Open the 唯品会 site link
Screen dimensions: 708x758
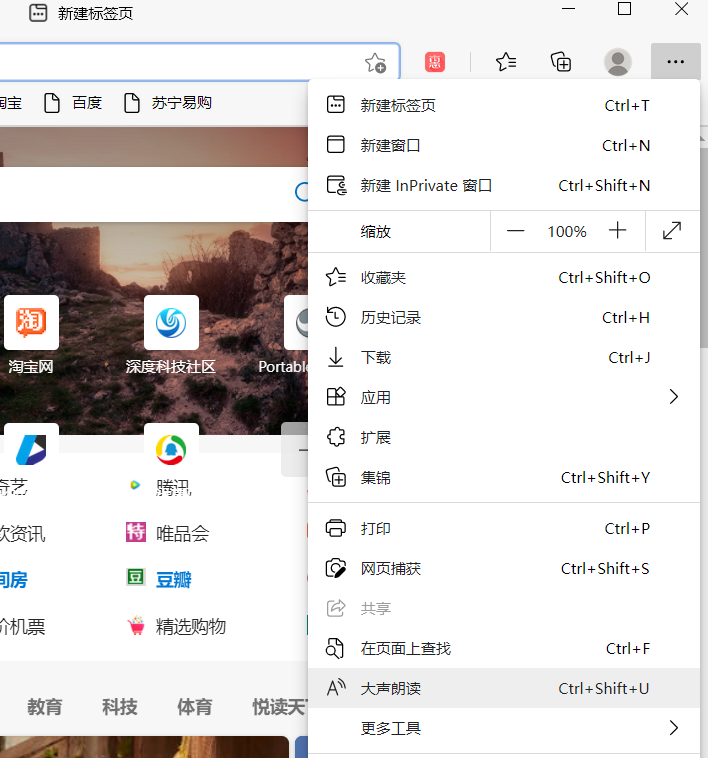pyautogui.click(x=182, y=533)
